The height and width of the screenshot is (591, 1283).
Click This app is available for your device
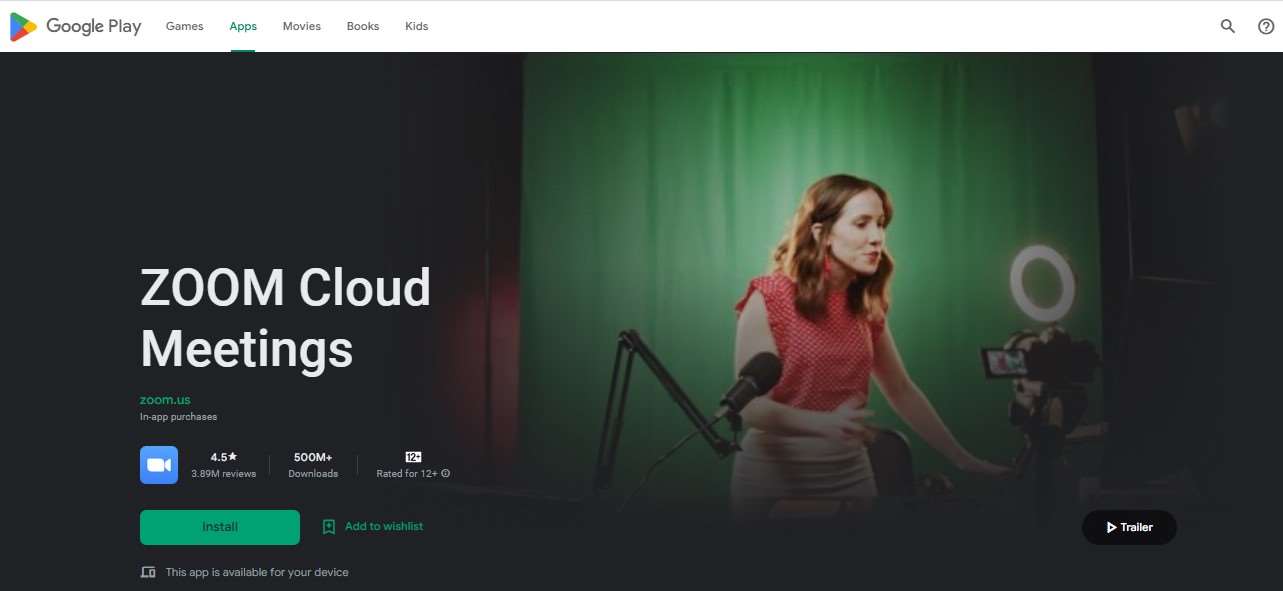click(x=257, y=572)
